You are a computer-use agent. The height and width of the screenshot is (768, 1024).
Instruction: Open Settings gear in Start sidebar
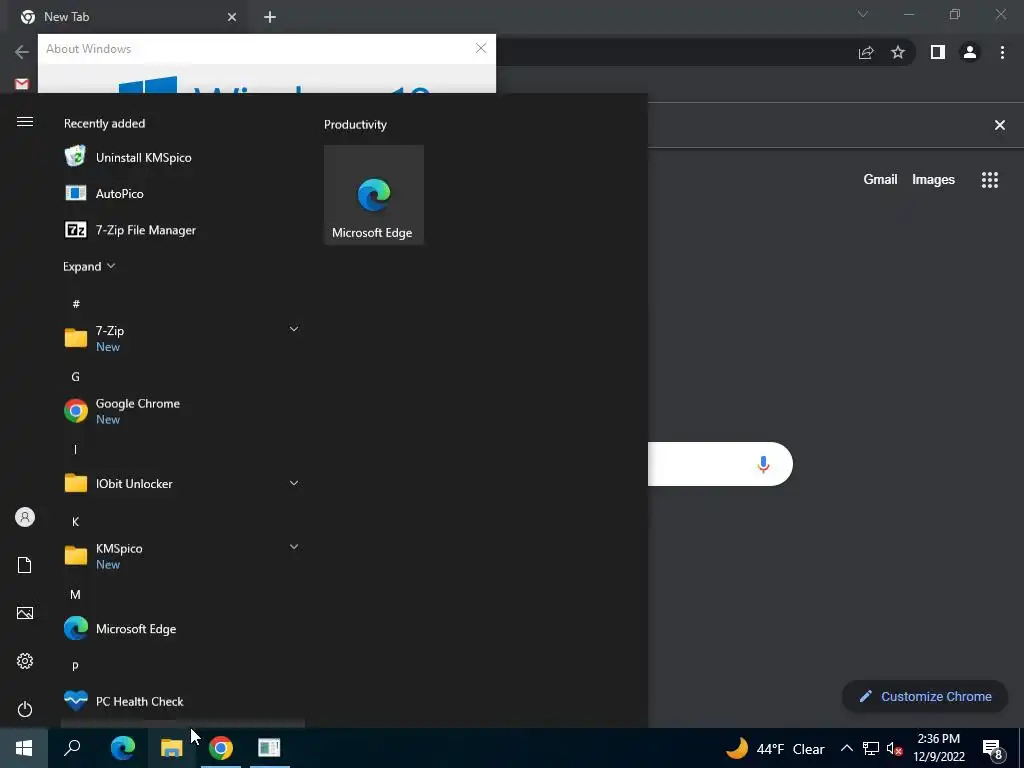coord(25,661)
